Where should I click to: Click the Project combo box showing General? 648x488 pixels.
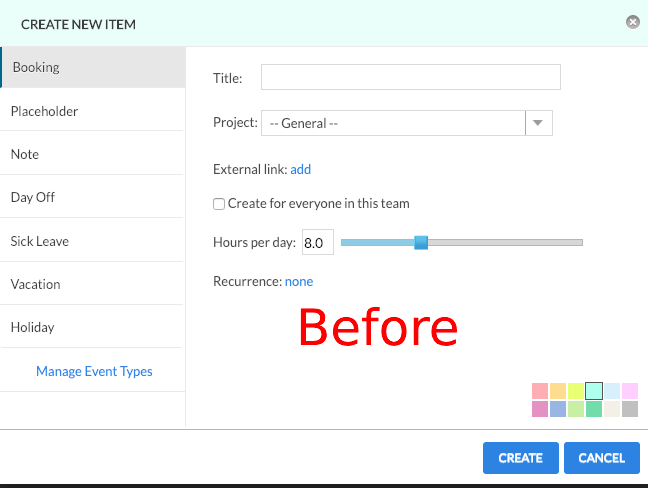coord(393,123)
